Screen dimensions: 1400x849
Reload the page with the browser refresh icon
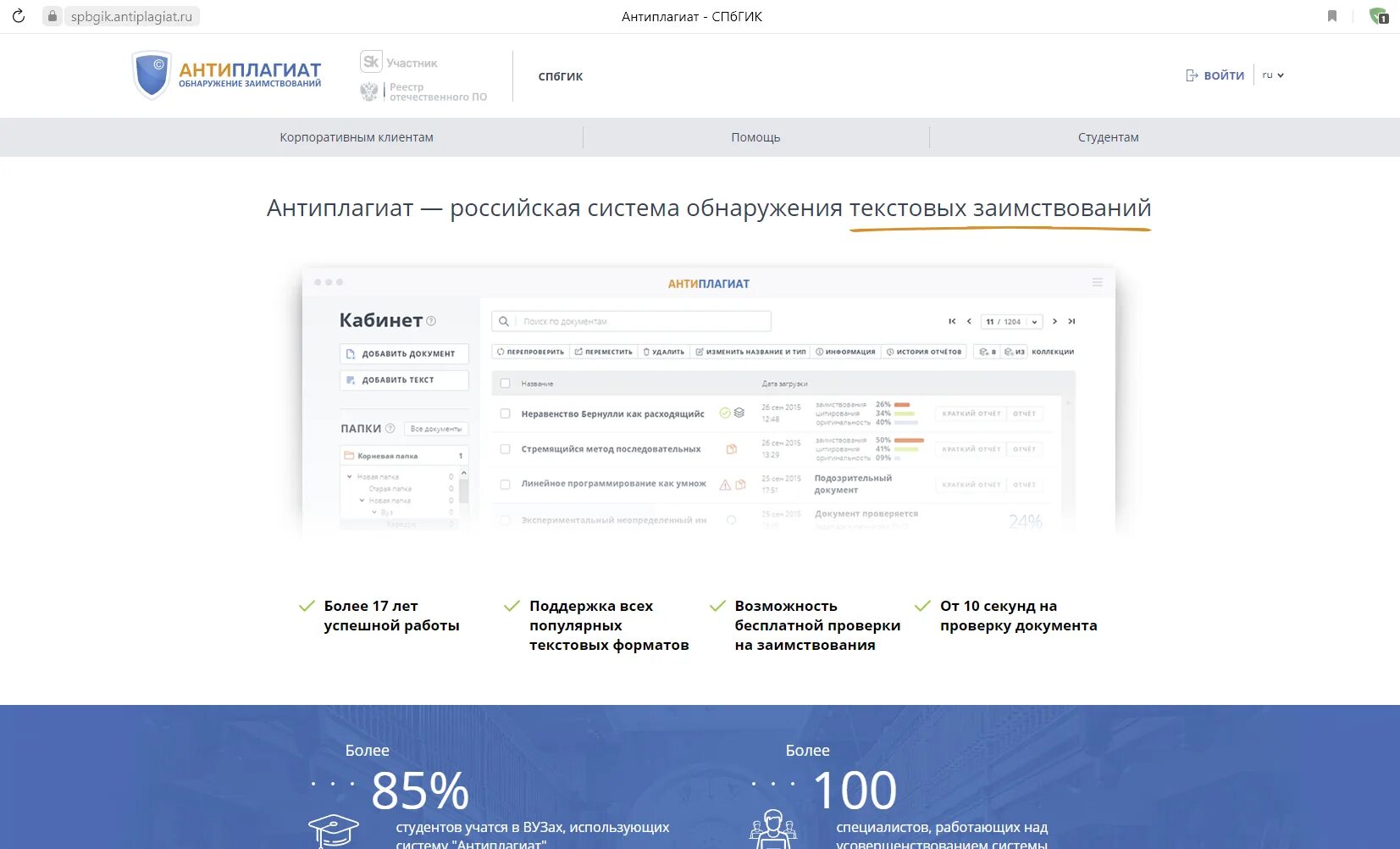[x=19, y=16]
